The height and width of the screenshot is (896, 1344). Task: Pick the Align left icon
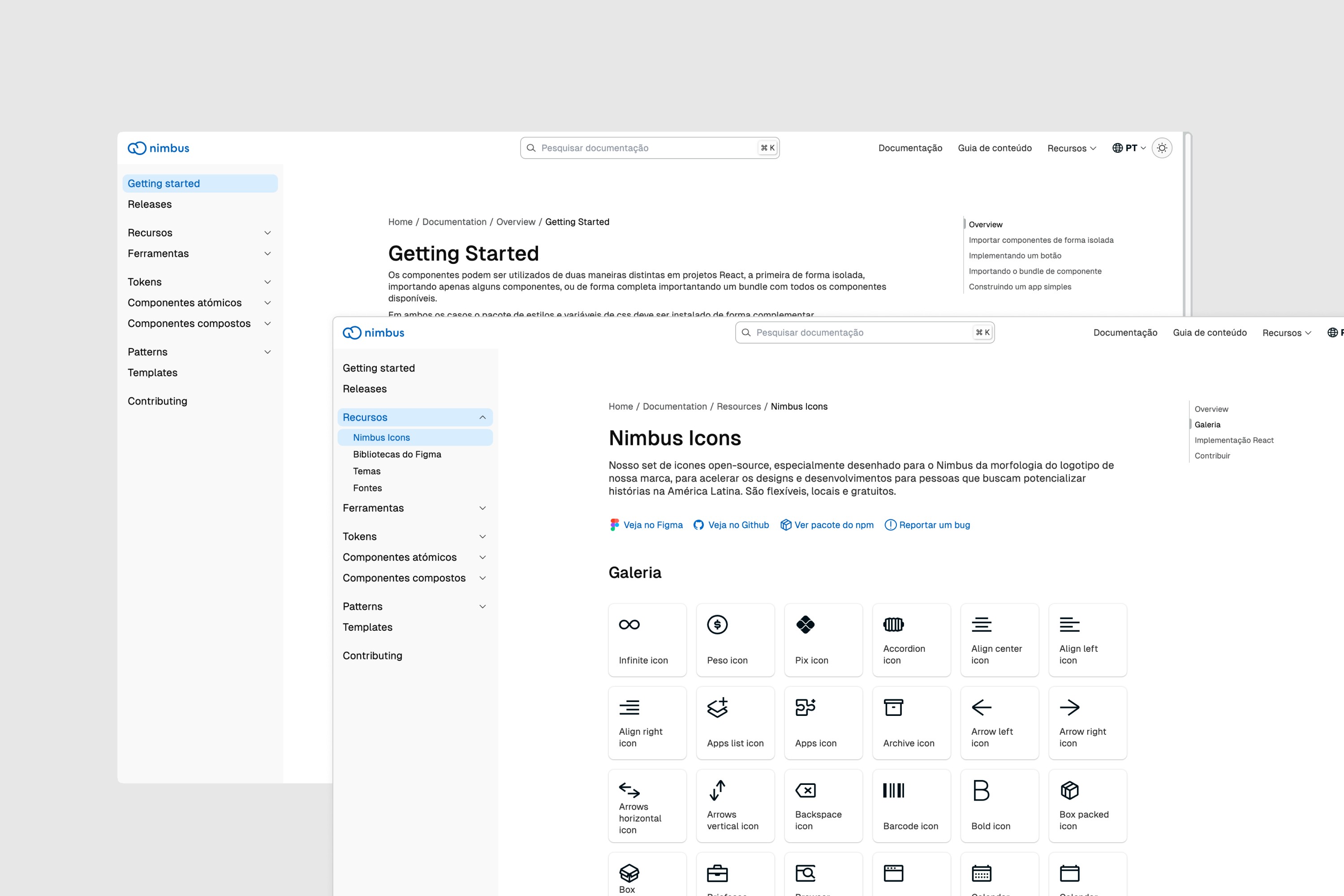(1087, 640)
